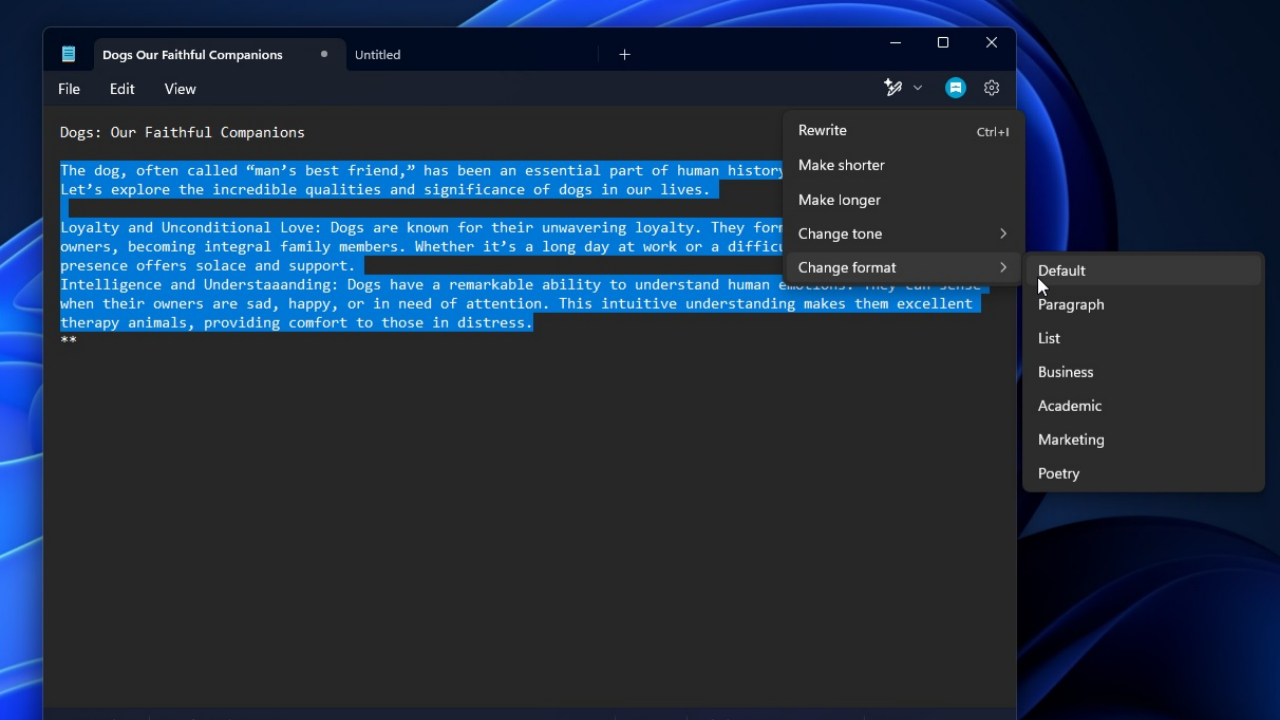Open the AI Rewrite pen icon
Screen dimensions: 1280x720
click(x=893, y=88)
